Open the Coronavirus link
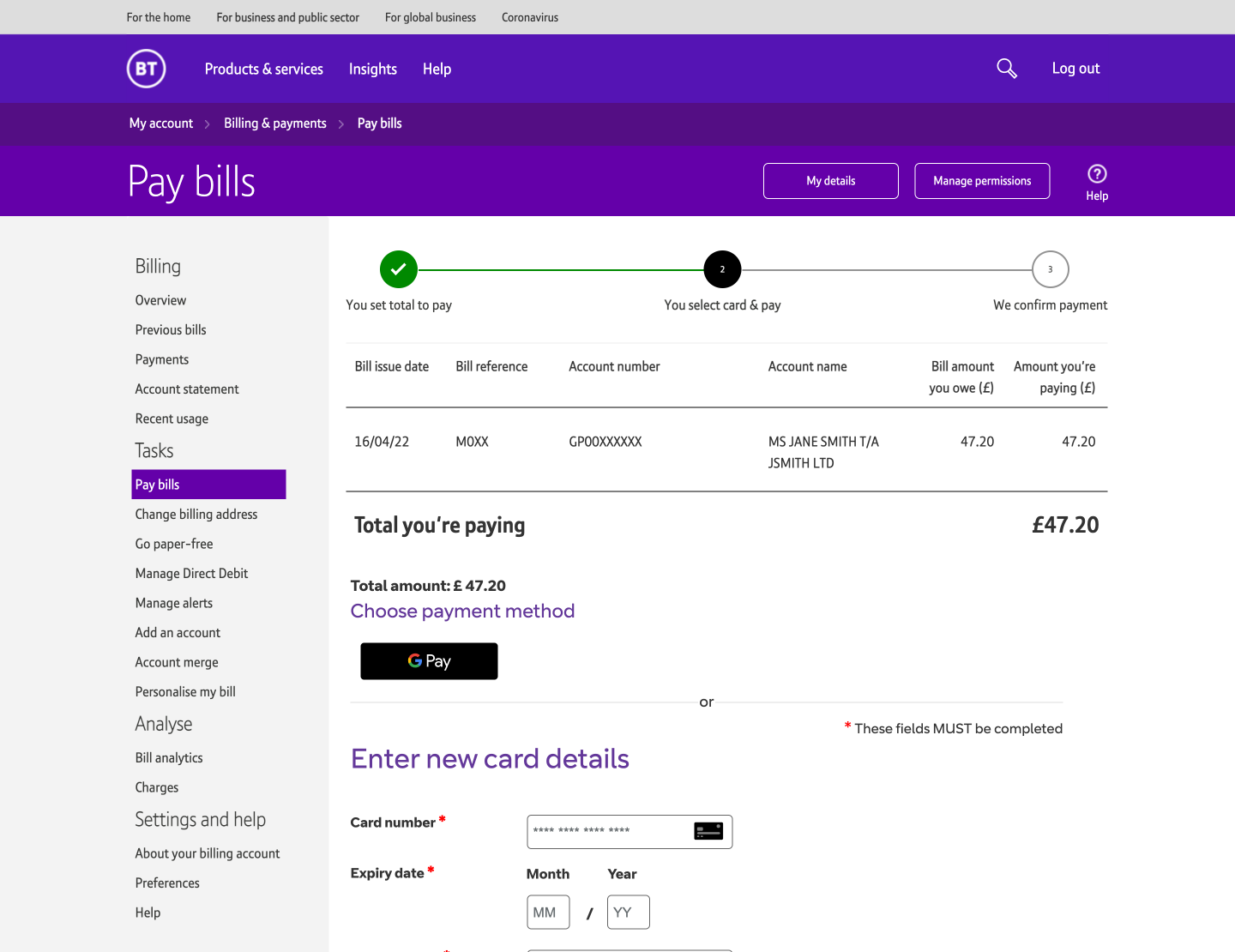 (530, 17)
